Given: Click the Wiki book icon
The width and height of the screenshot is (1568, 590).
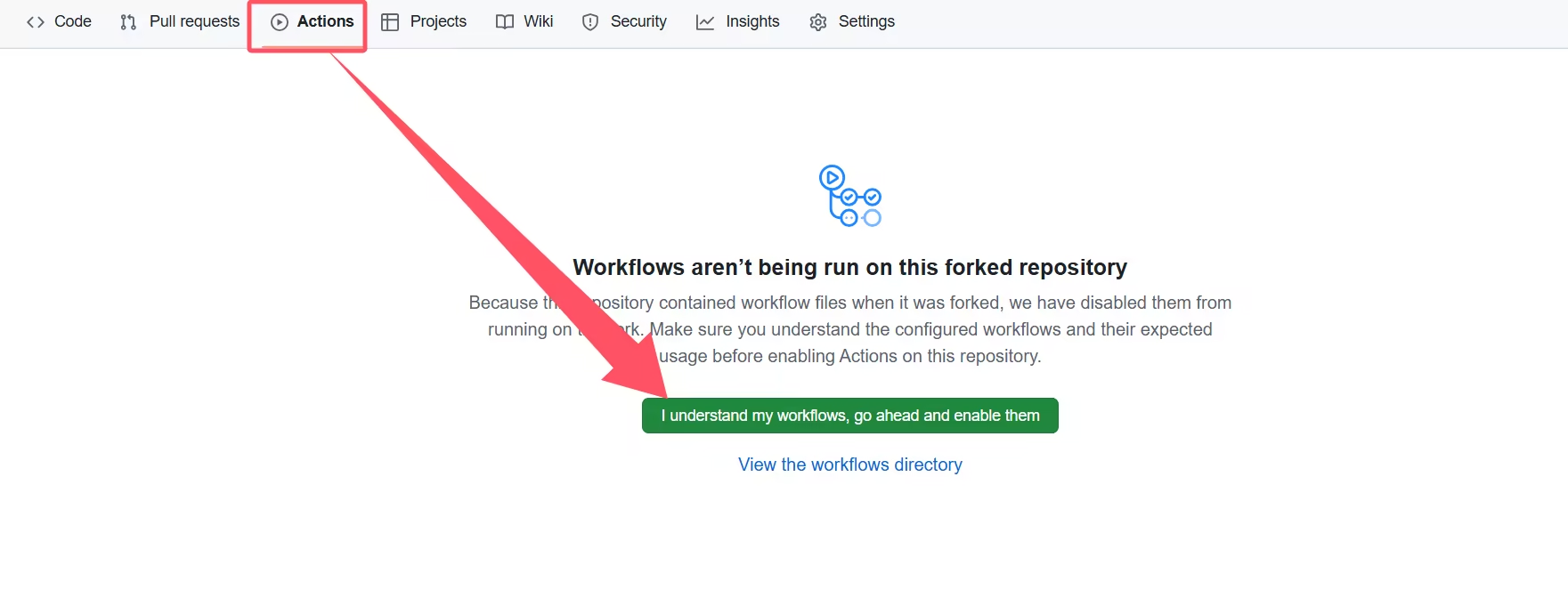Looking at the screenshot, I should pos(505,22).
